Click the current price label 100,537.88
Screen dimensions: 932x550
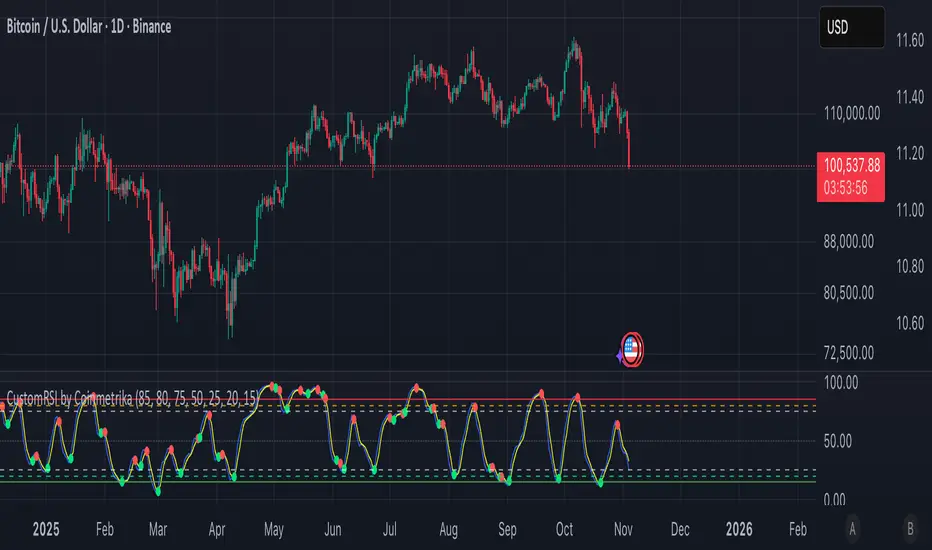(x=851, y=165)
